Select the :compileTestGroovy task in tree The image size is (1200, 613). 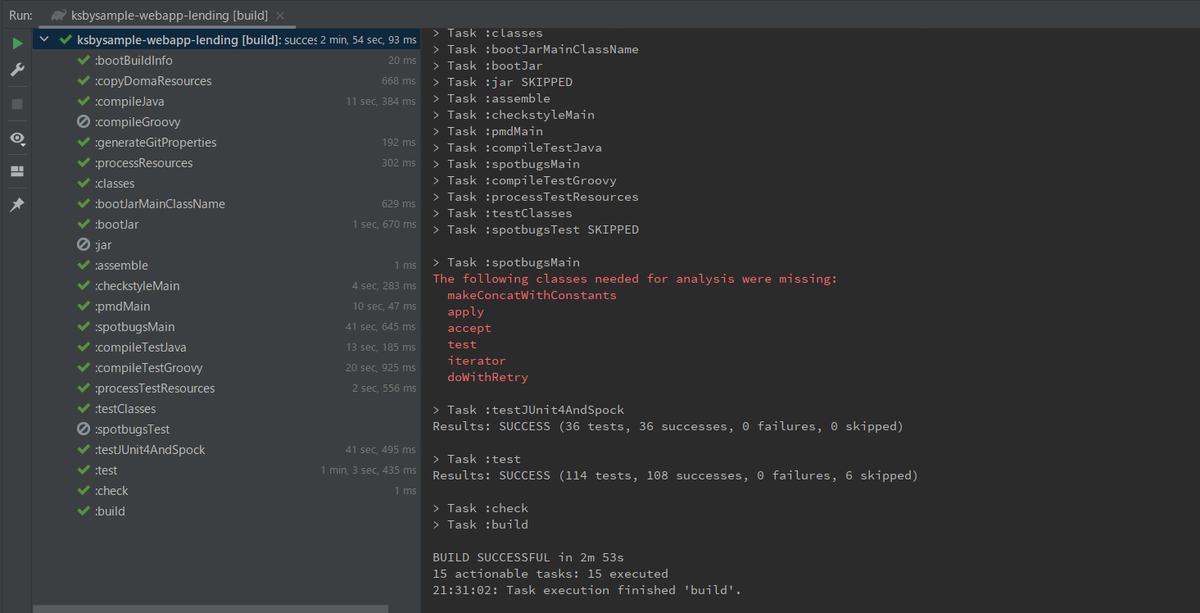coord(148,368)
